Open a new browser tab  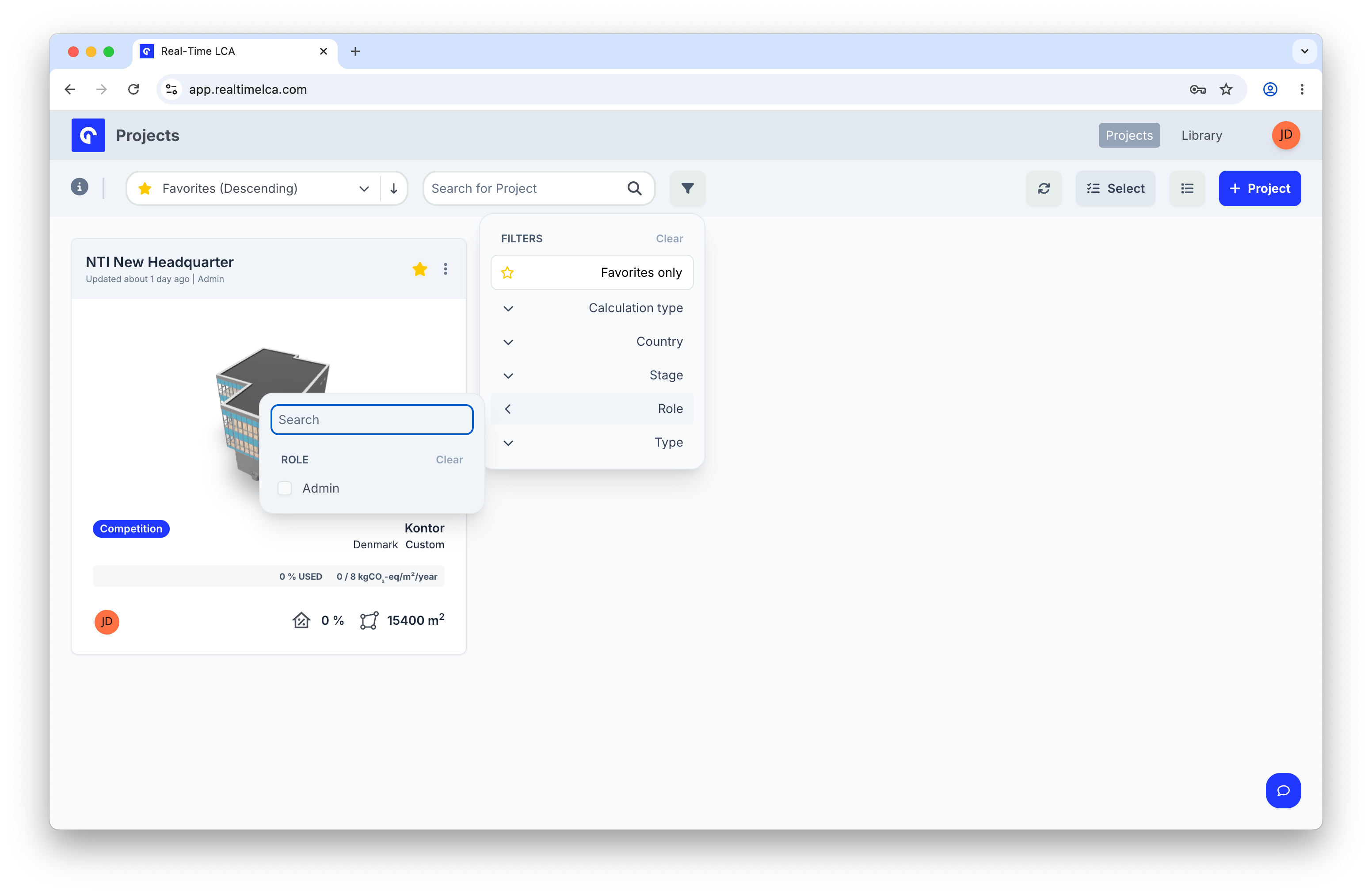coord(355,51)
